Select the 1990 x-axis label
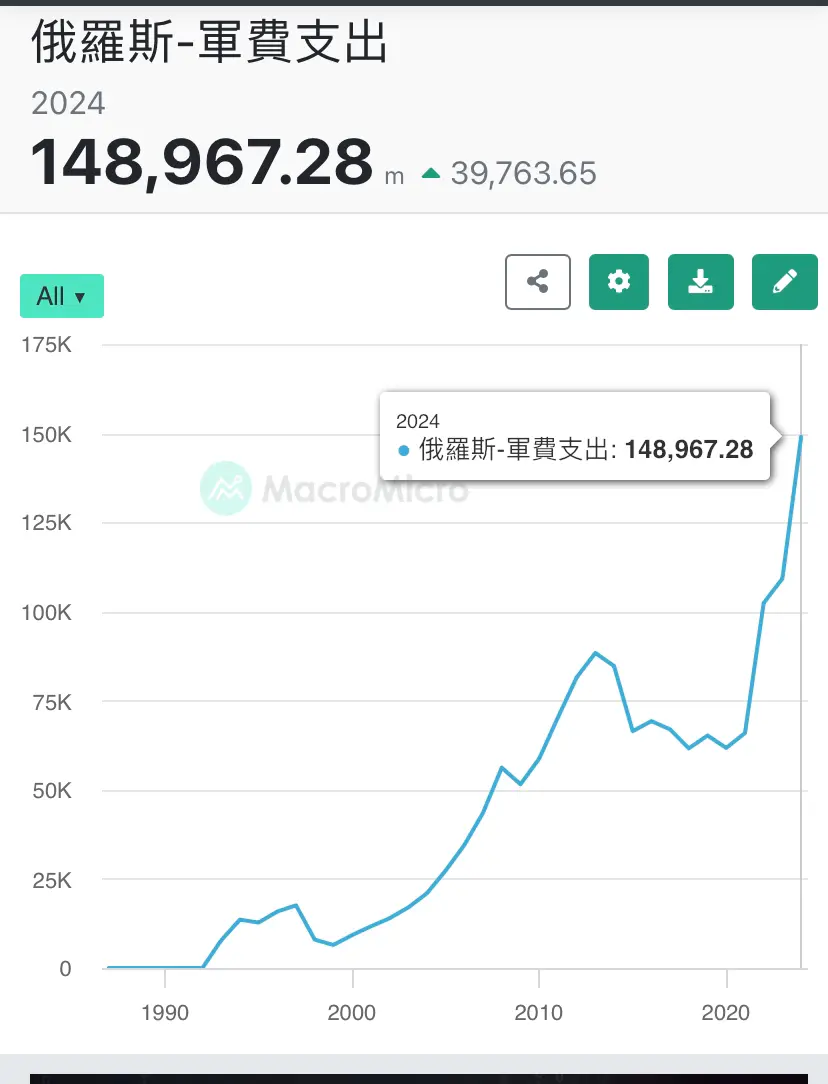 (x=164, y=1013)
